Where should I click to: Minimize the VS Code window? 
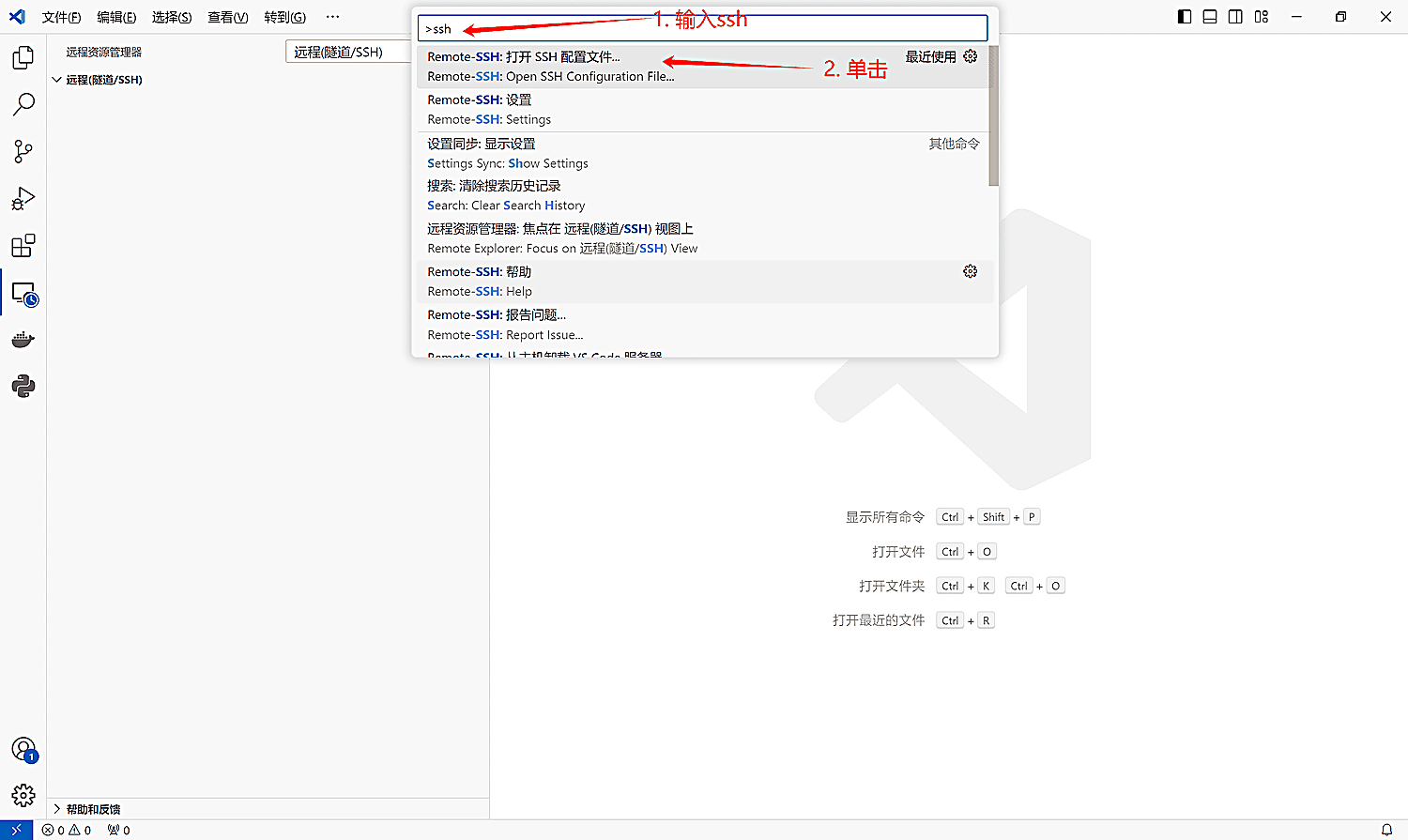(x=1296, y=17)
